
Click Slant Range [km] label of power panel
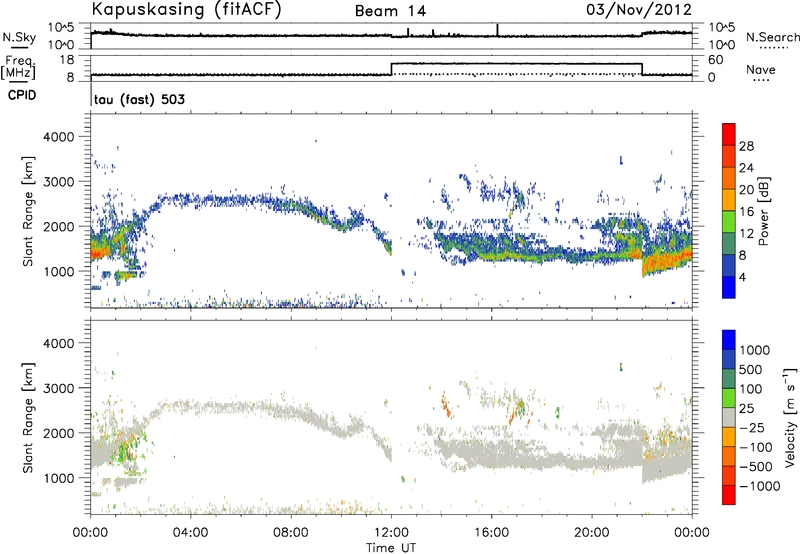[x=28, y=211]
